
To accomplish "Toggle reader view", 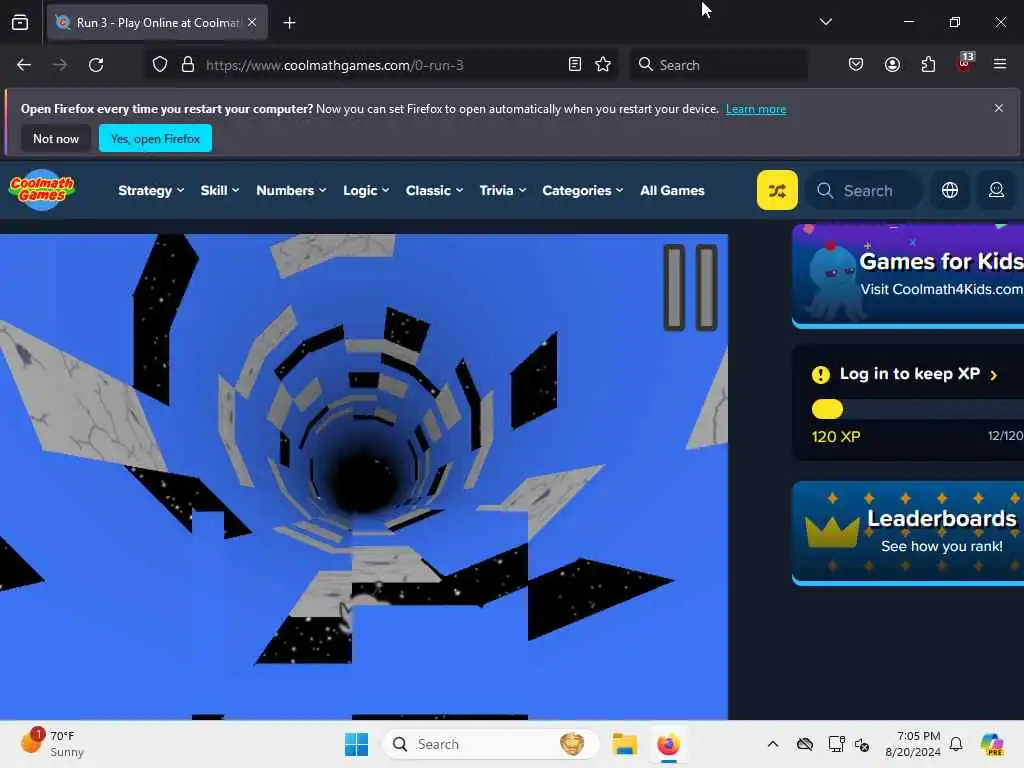I will tap(575, 65).
